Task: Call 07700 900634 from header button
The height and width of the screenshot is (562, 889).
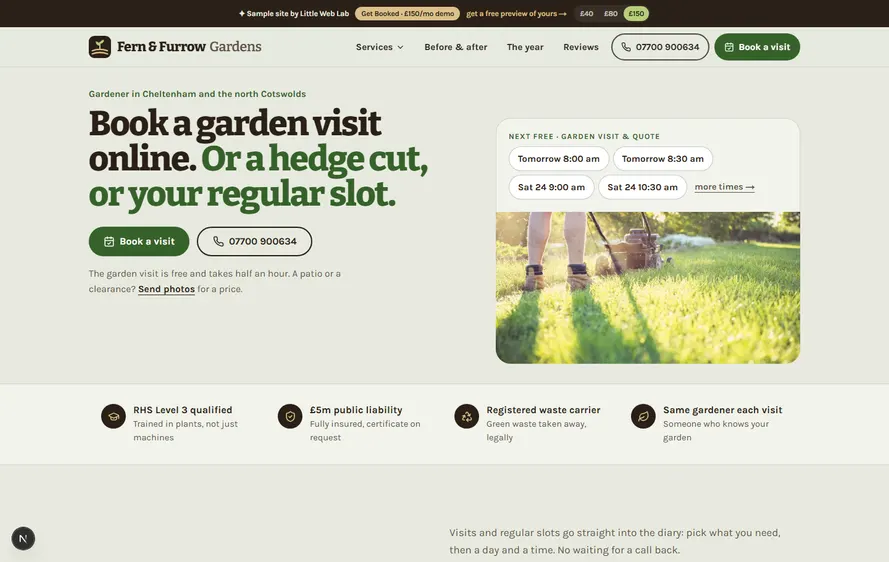Action: 660,47
